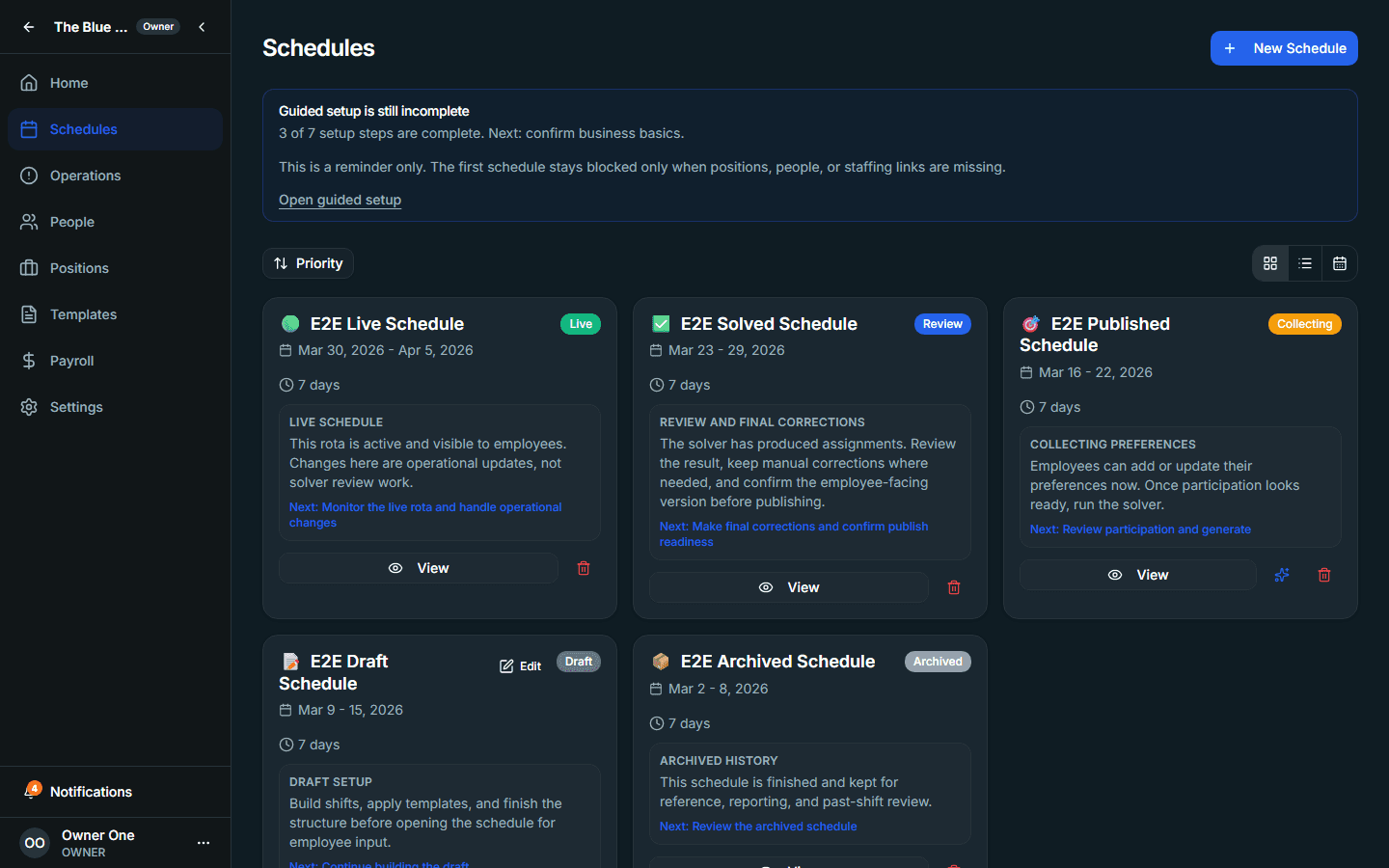This screenshot has width=1389, height=868.
Task: Switch to calendar view
Action: pos(1340,263)
